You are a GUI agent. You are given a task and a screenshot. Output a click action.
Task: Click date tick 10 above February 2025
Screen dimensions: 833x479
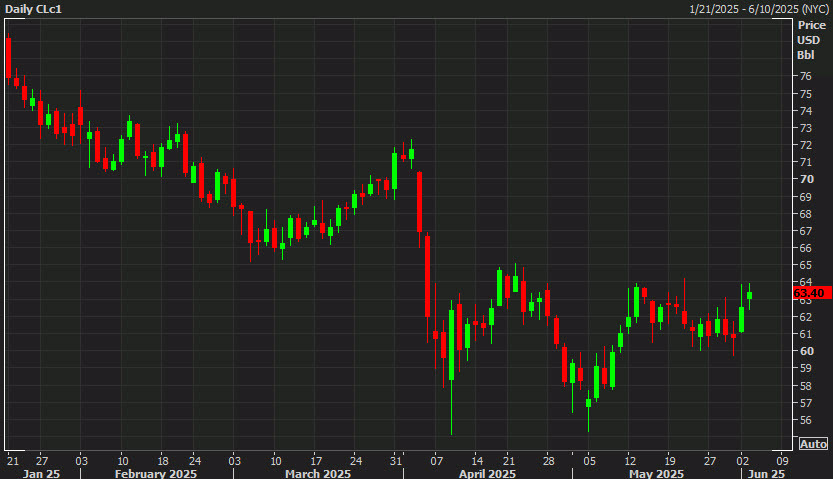point(123,461)
